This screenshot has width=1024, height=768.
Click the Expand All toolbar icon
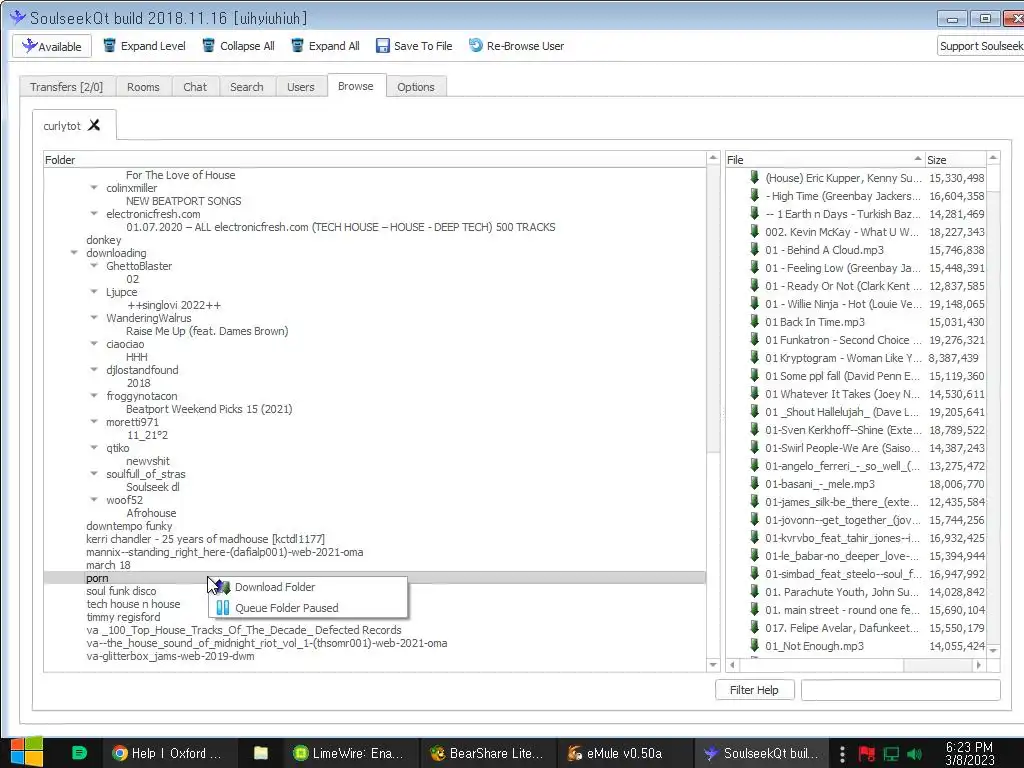[x=298, y=46]
